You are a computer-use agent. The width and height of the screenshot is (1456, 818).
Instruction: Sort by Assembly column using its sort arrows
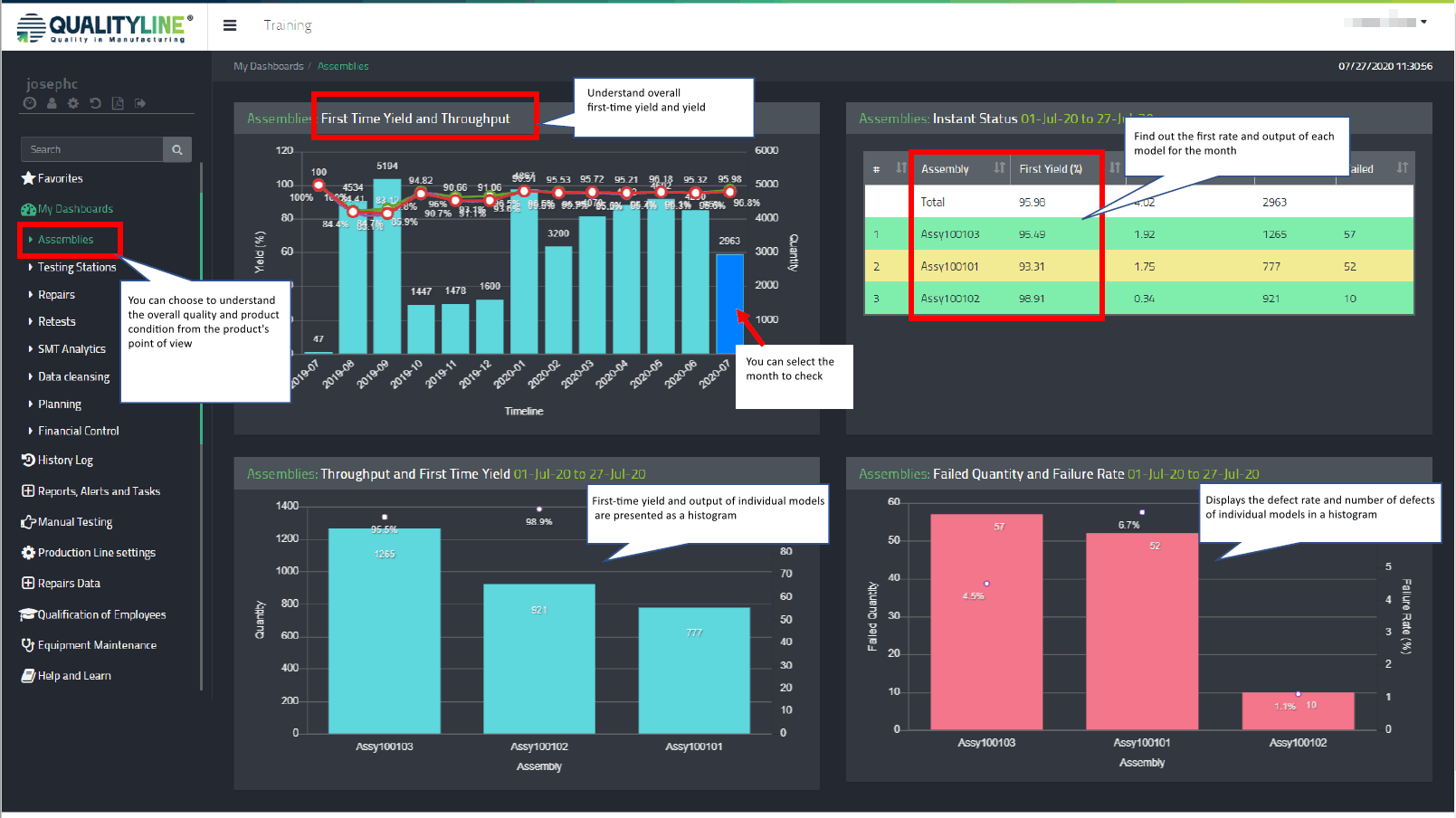999,167
